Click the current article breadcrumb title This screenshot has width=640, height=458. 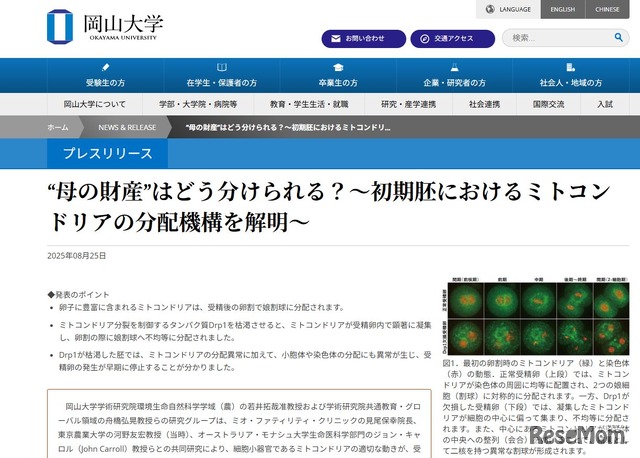point(288,127)
